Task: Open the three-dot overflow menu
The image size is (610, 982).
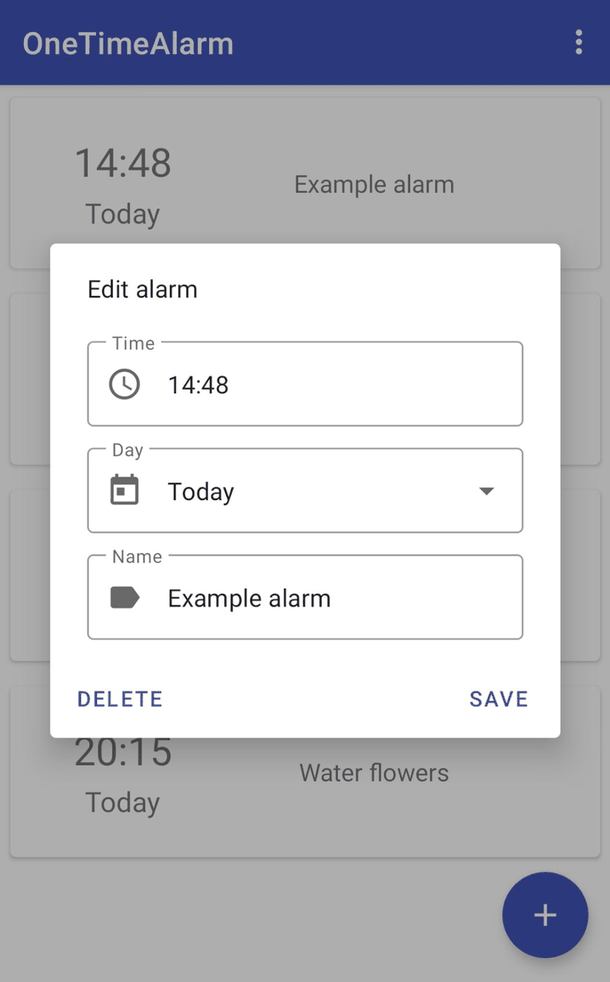Action: tap(578, 43)
